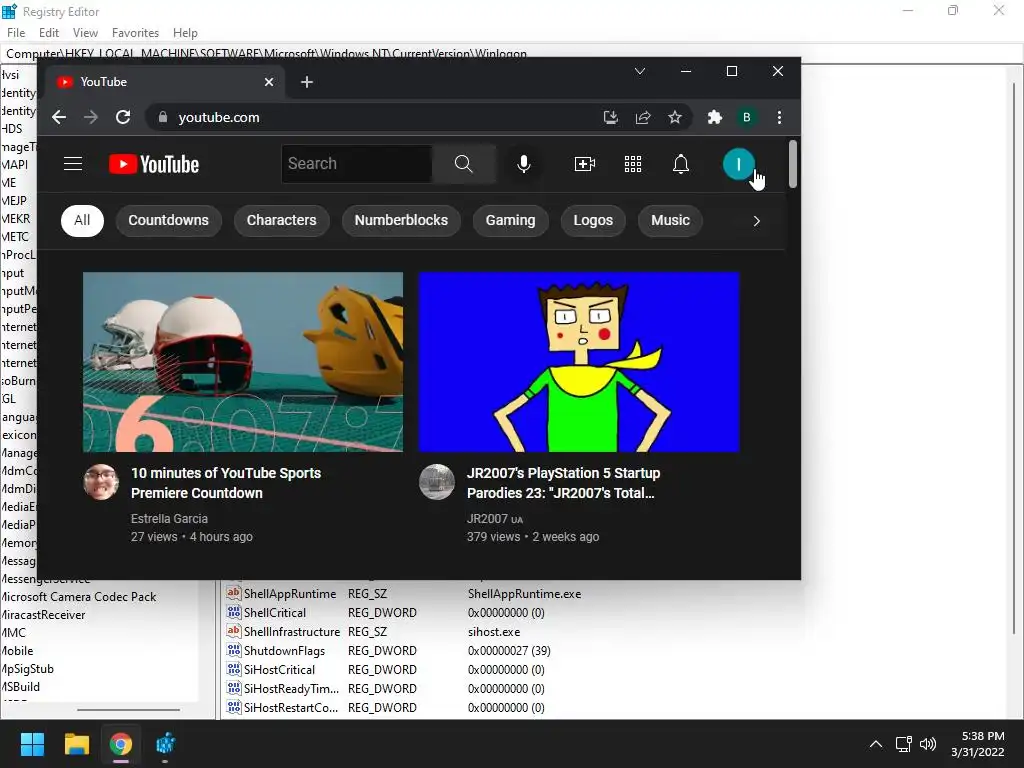Click the share page icon
The image size is (1024, 768).
tap(643, 117)
